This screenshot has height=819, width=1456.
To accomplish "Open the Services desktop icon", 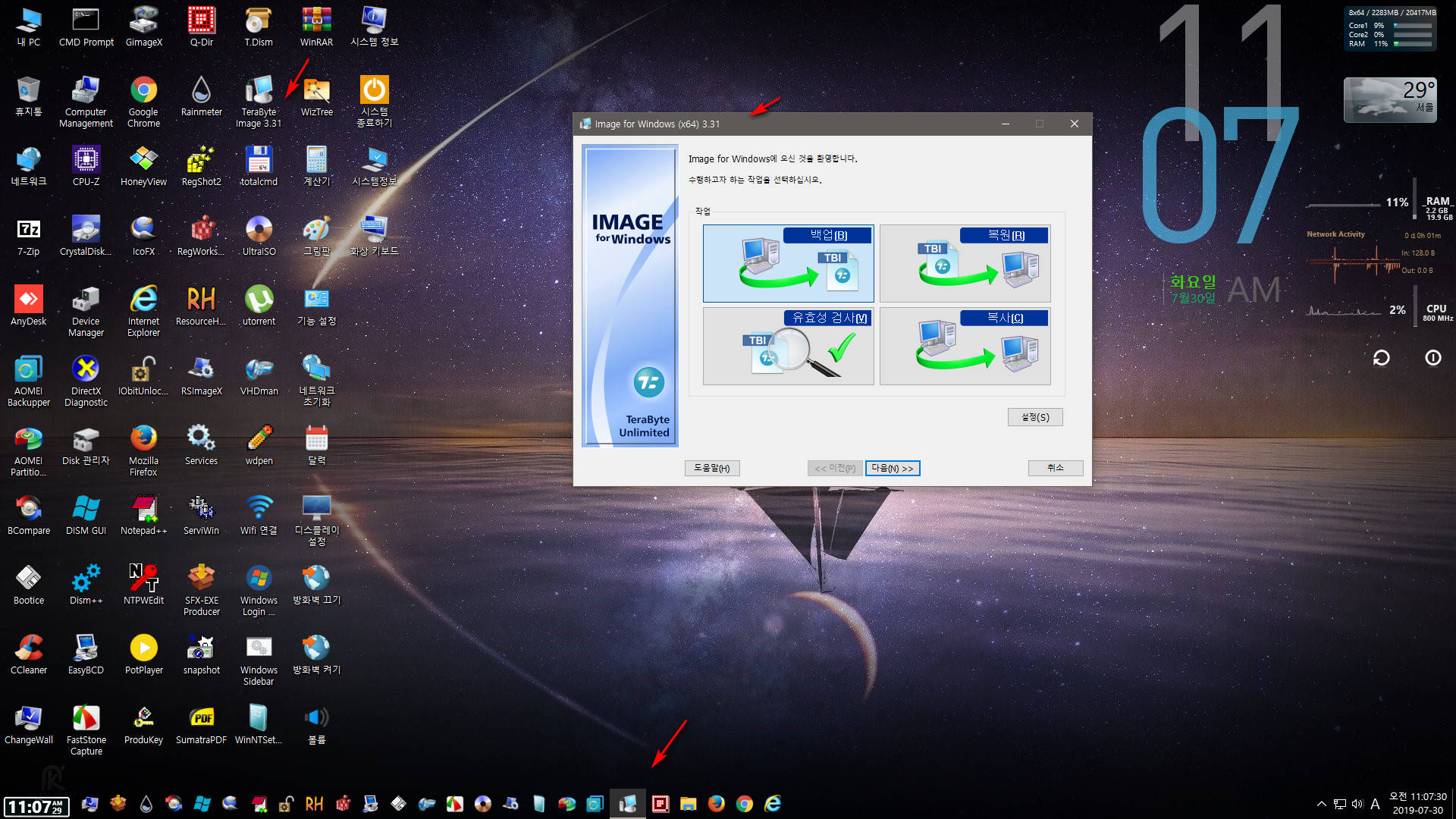I will [x=201, y=445].
